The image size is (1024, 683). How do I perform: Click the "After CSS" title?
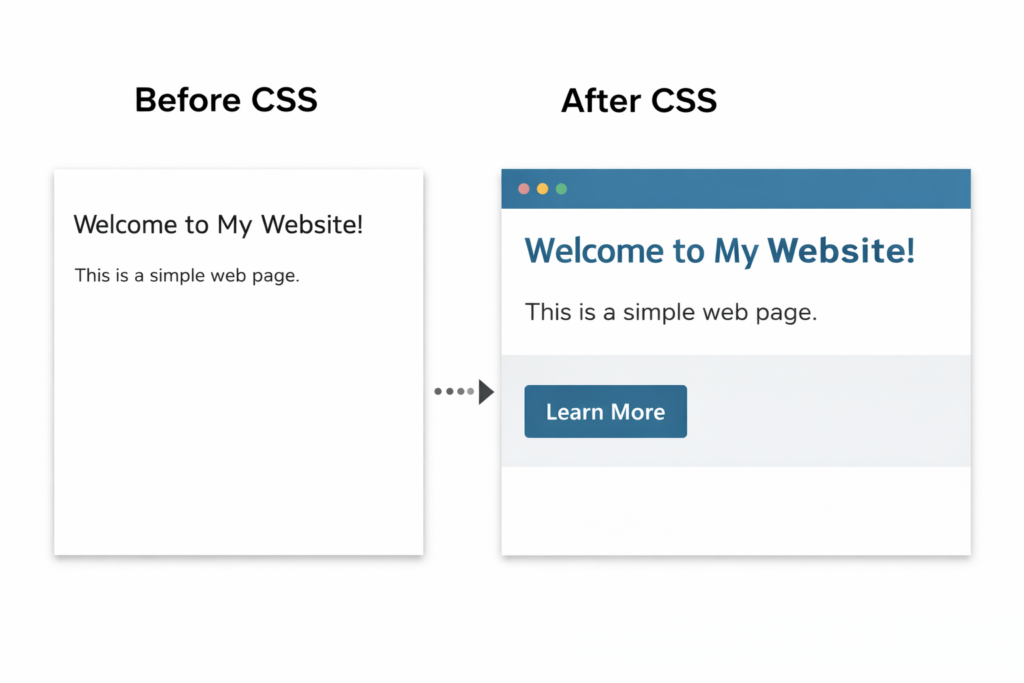click(639, 100)
